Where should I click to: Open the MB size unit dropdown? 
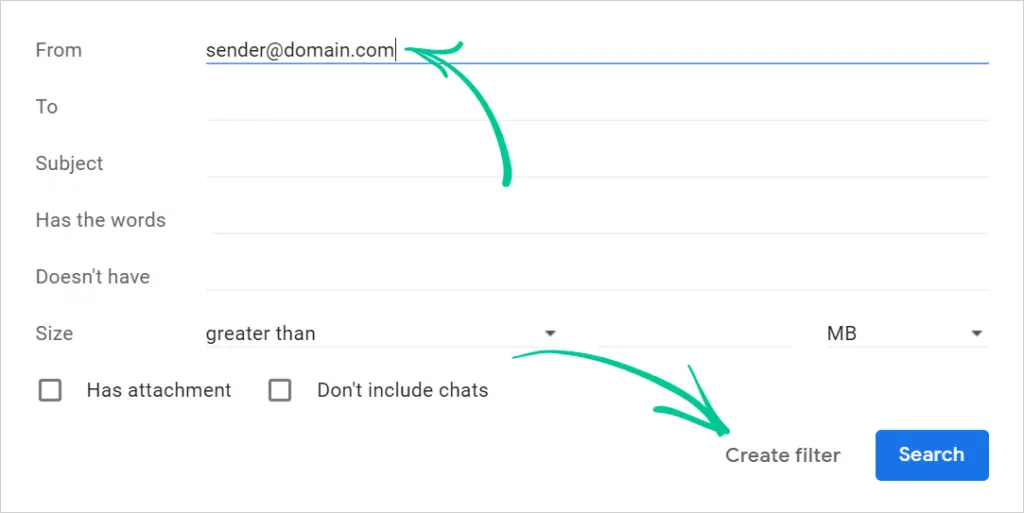click(905, 333)
